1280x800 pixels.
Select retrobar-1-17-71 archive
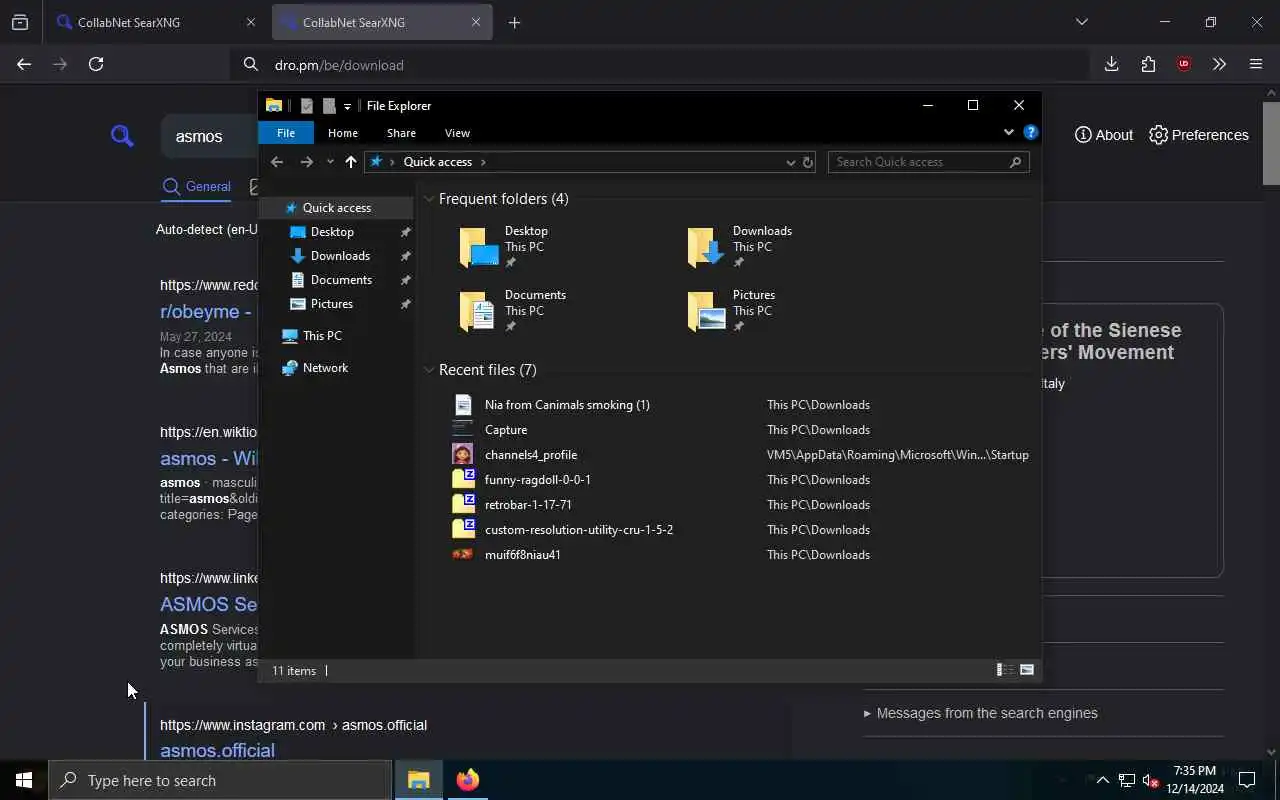coord(528,505)
